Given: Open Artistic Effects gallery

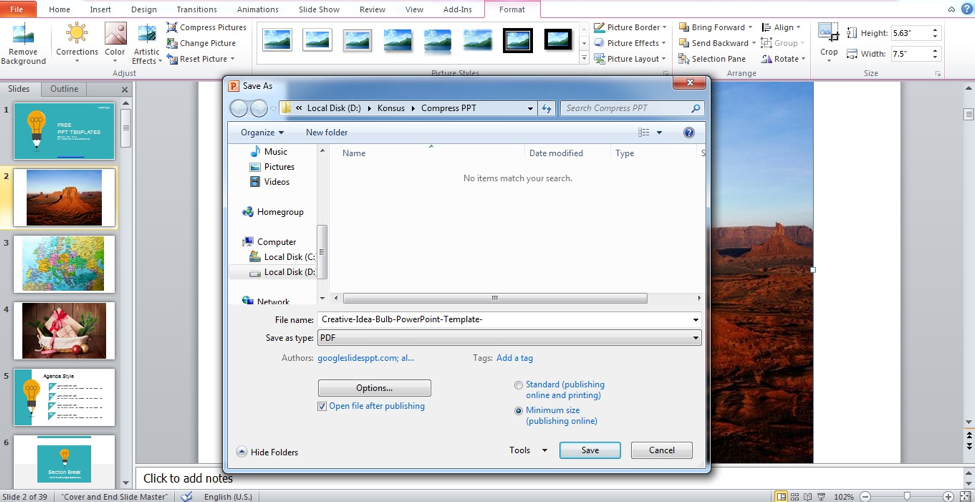Looking at the screenshot, I should click(147, 44).
